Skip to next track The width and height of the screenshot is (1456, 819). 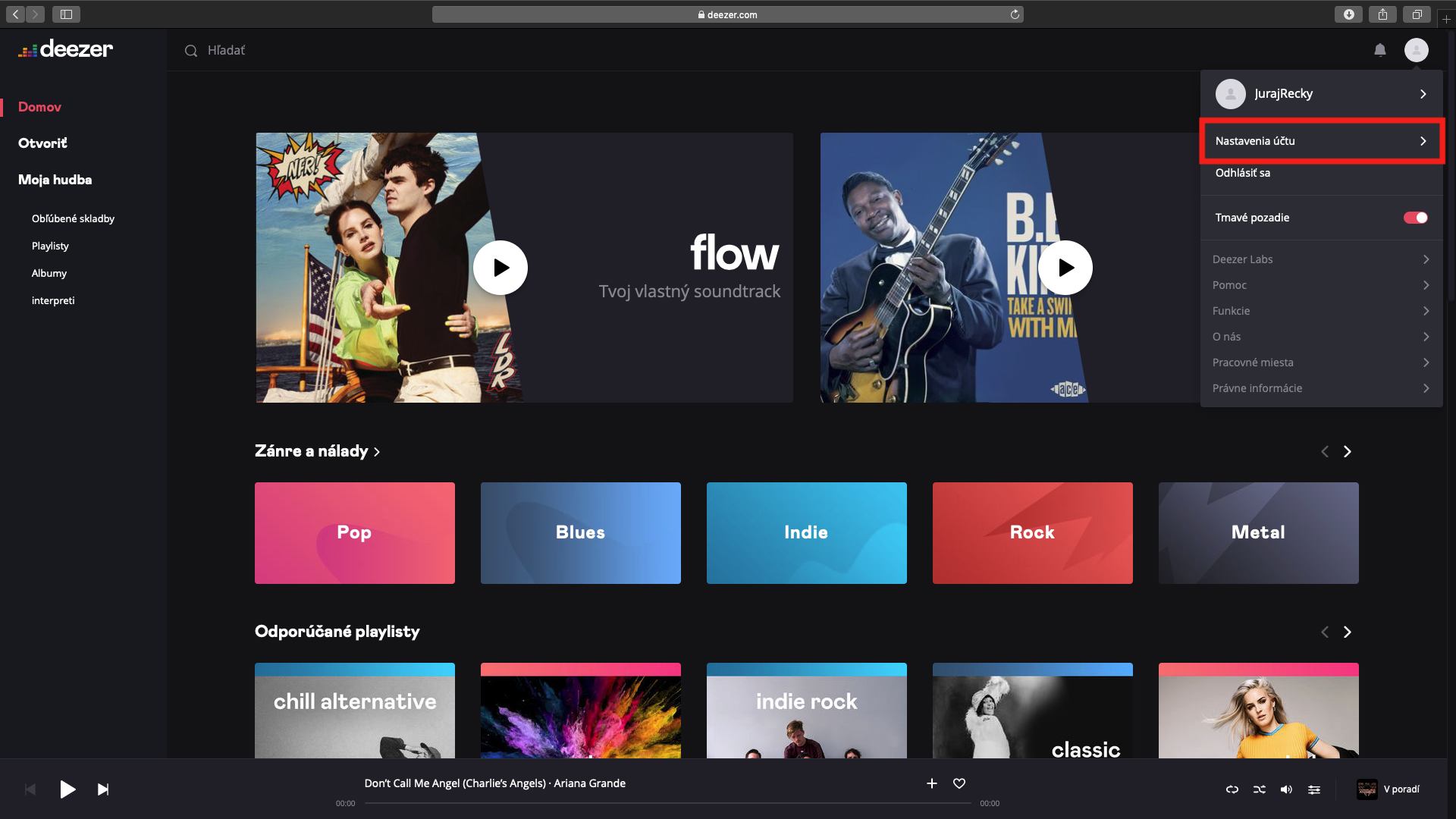tap(103, 789)
